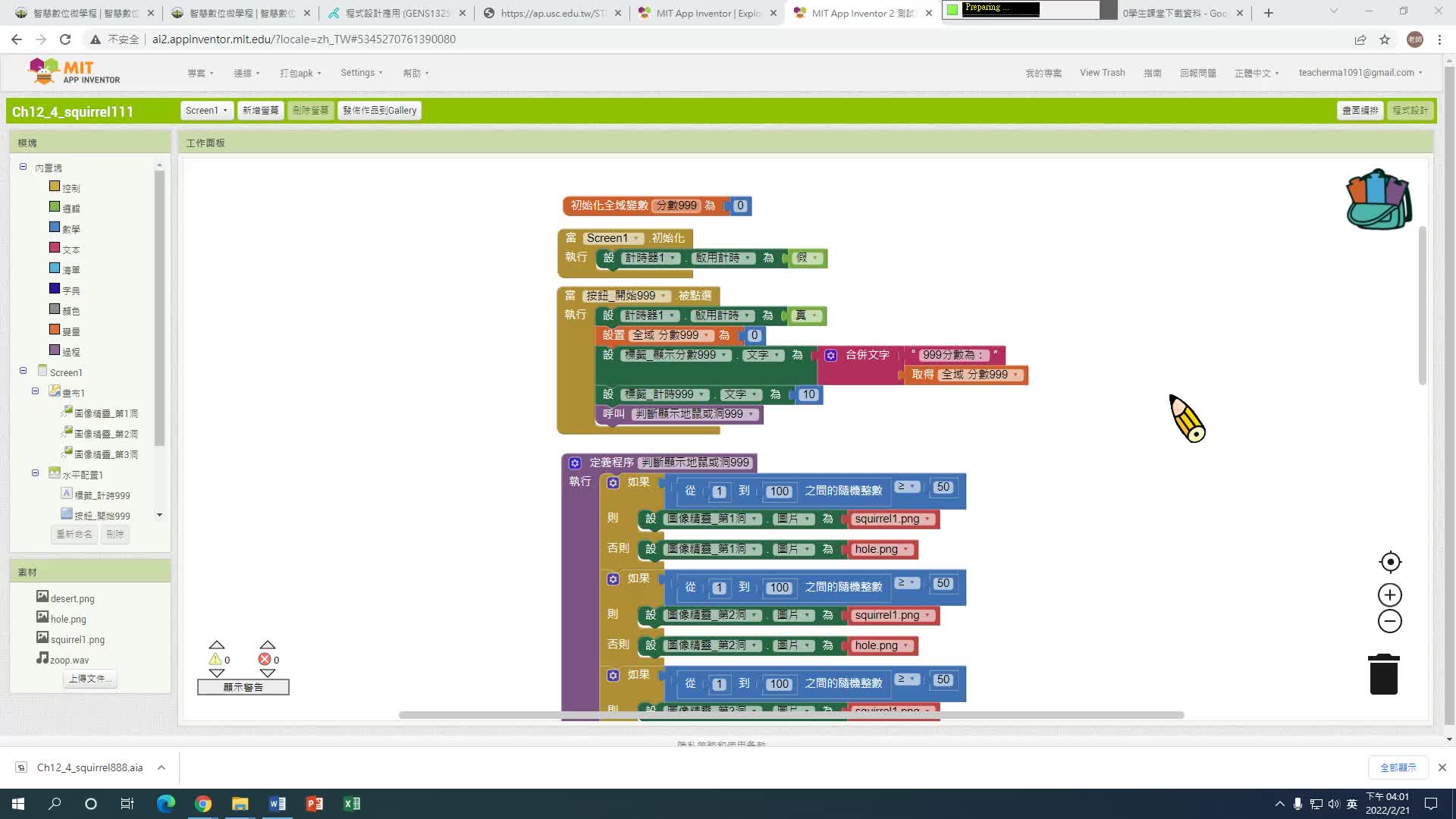Click the 發佈作品到Gallery button
The image size is (1456, 819).
tap(379, 110)
